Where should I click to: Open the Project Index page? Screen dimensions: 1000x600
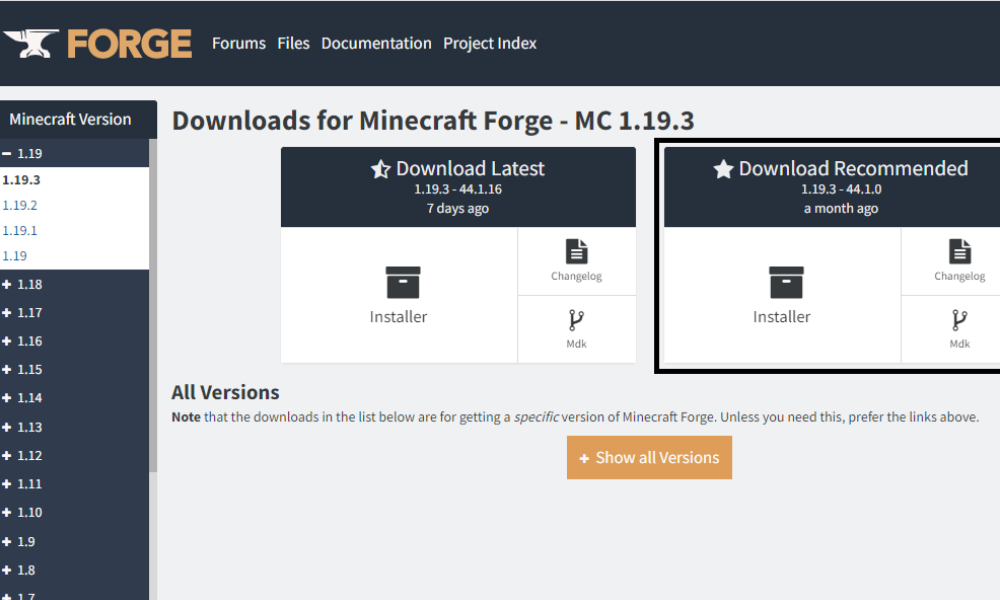pos(490,43)
